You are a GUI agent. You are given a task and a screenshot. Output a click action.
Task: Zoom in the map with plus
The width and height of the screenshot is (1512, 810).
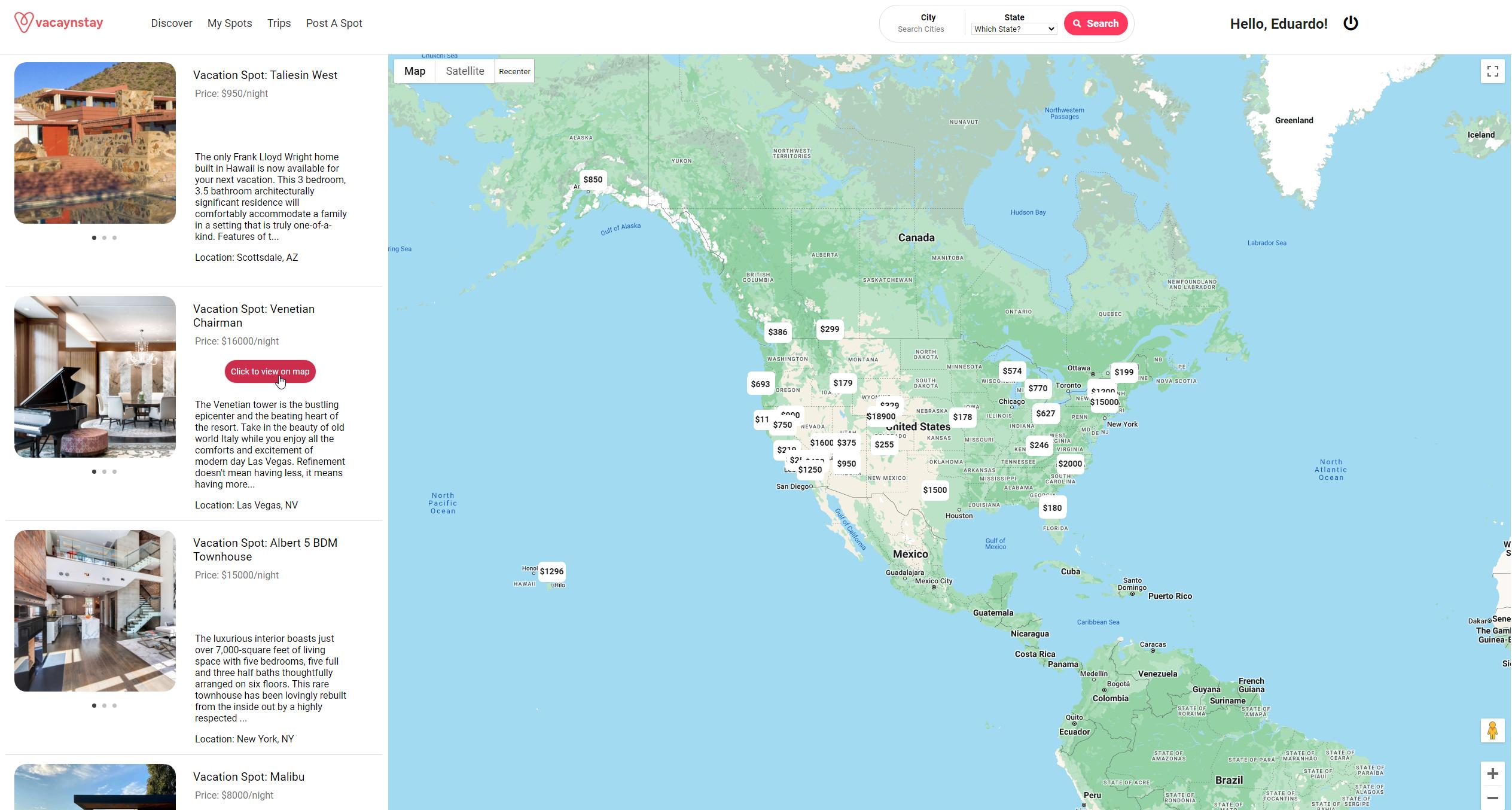point(1492,774)
